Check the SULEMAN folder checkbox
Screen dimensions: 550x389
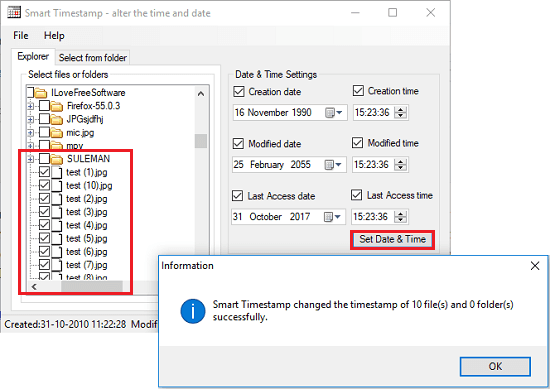pos(44,159)
